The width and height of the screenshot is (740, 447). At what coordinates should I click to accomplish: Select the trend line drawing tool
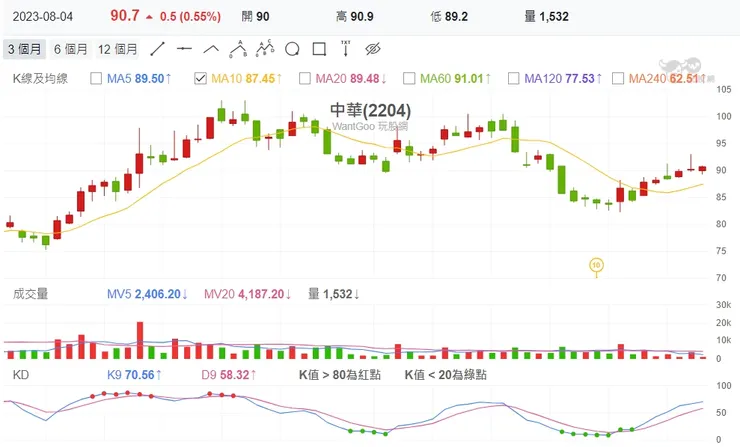(x=158, y=49)
